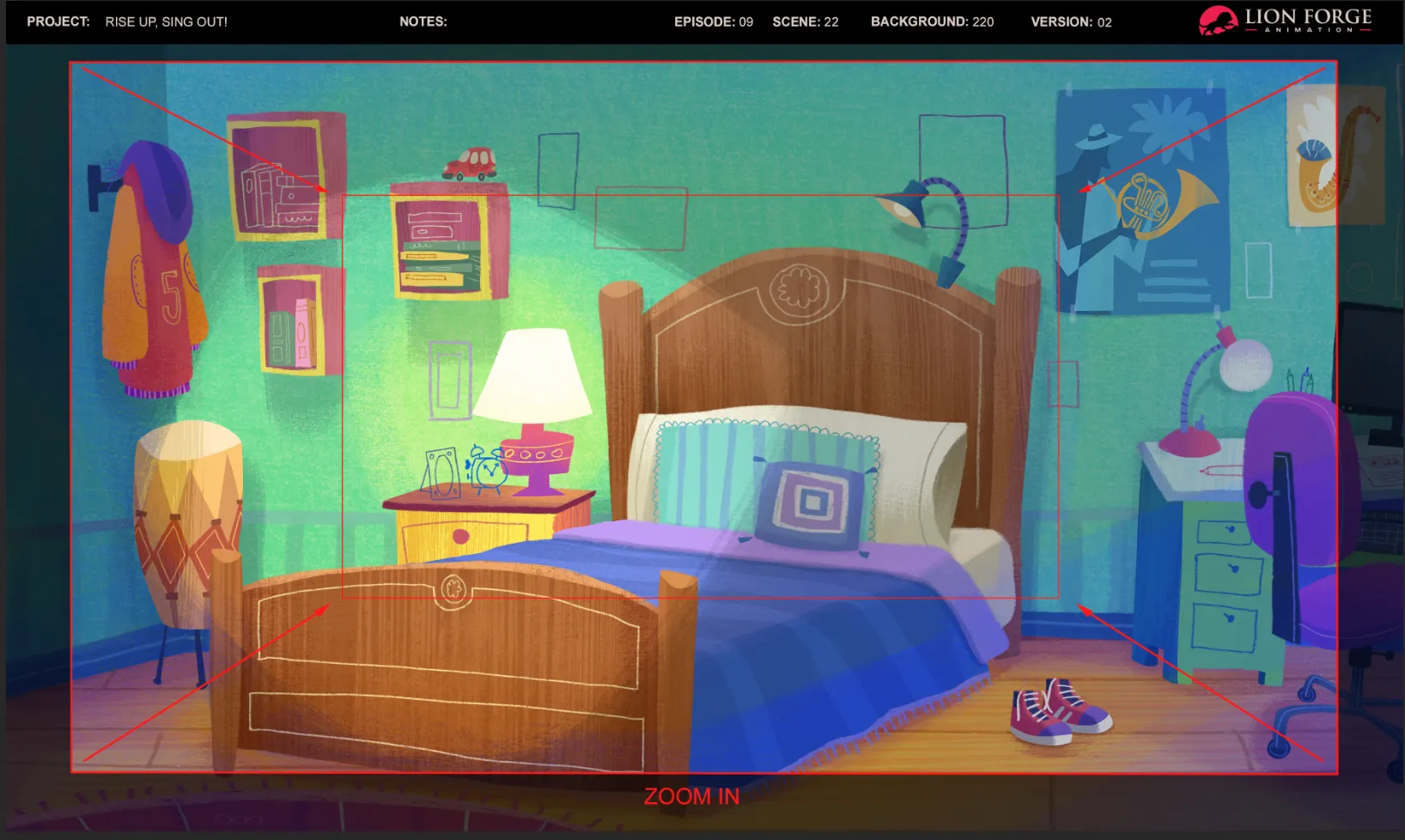Click the pair of red sneakers on the floor
1405x840 pixels.
pos(1060,710)
